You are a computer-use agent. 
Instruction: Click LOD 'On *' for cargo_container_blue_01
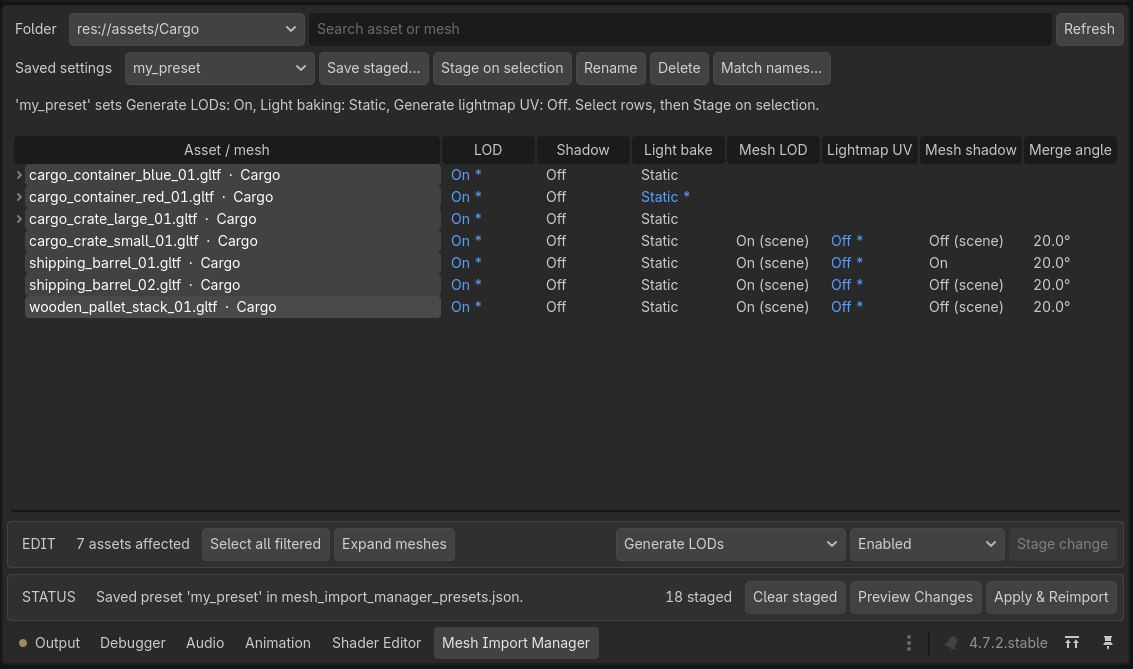pos(466,175)
